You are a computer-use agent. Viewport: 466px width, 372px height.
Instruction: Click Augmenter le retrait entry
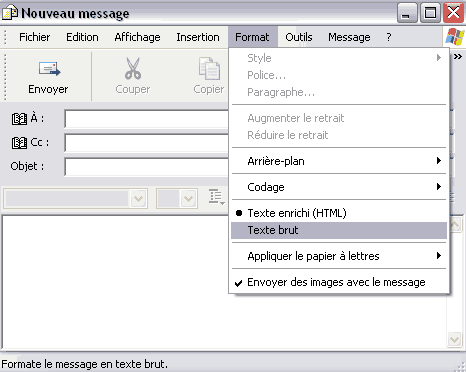coord(339,118)
